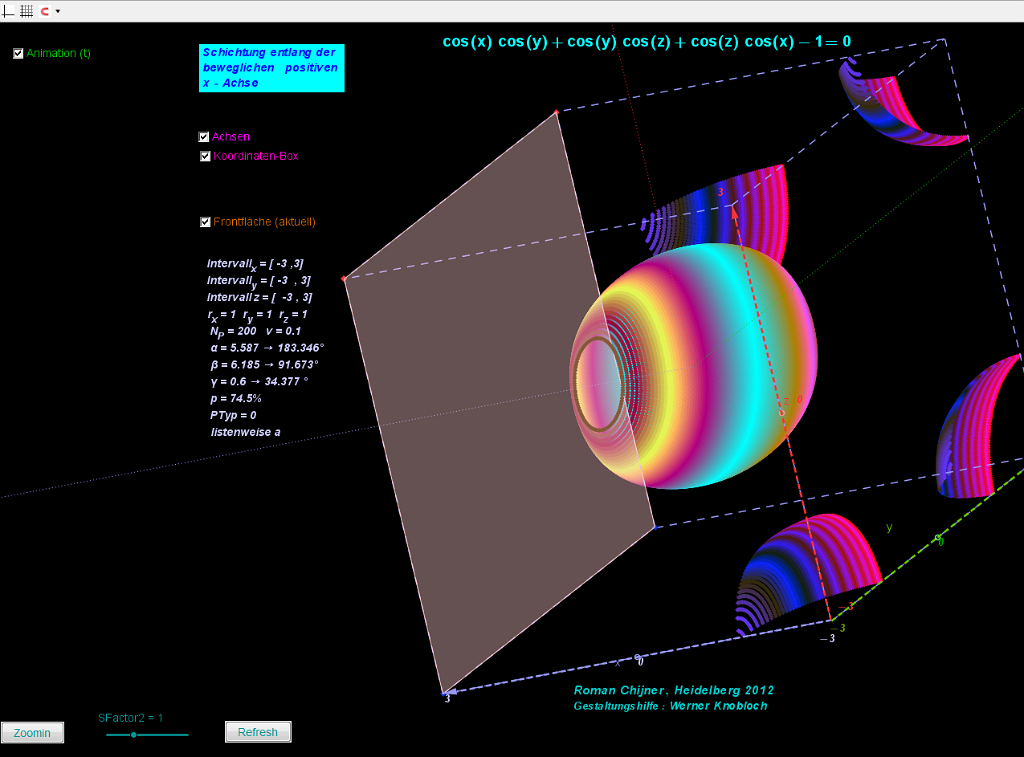The height and width of the screenshot is (757, 1024).
Task: Click the cosine equation title text
Action: tap(646, 42)
